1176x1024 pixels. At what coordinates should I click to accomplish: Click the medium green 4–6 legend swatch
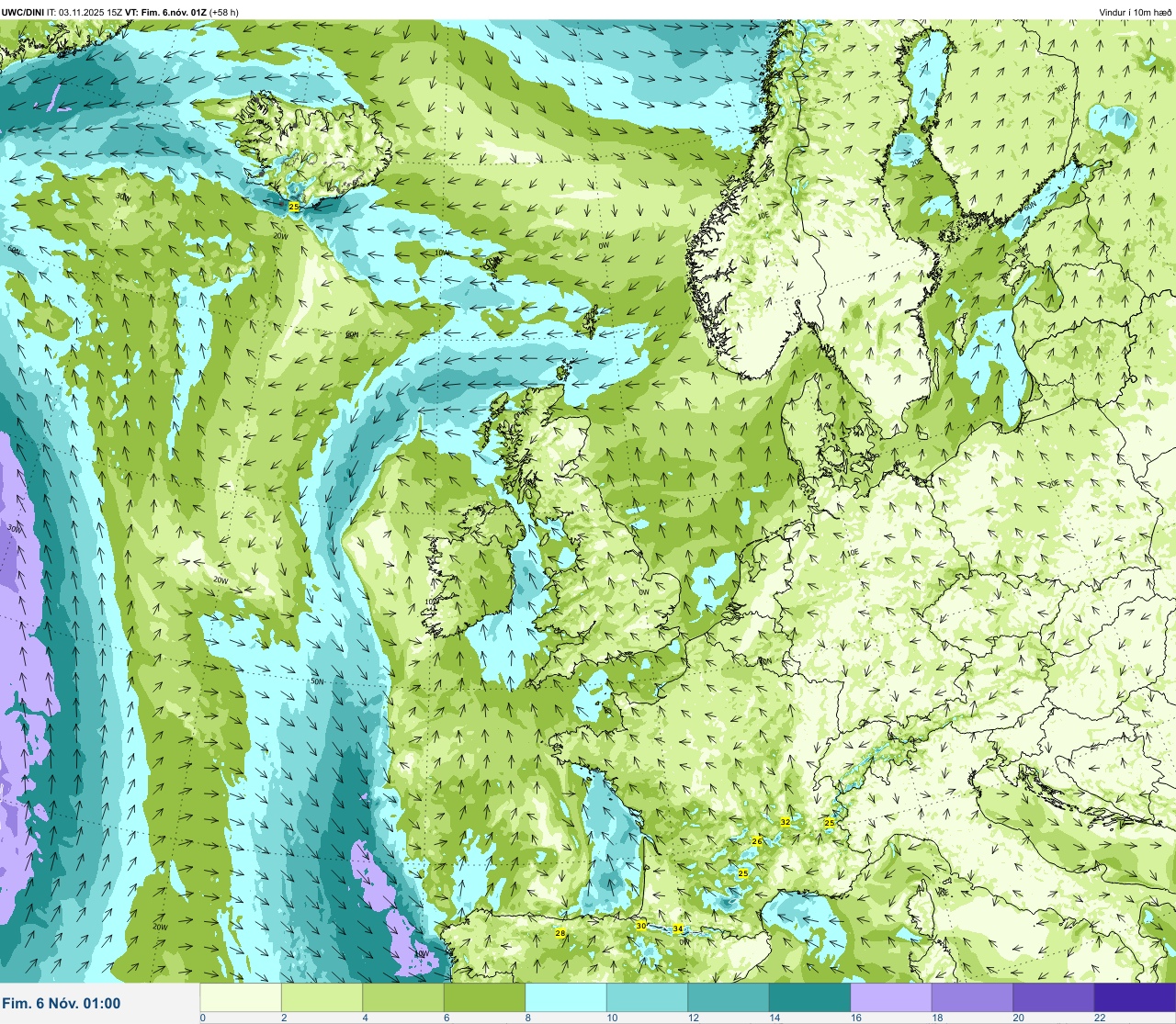pos(403,997)
